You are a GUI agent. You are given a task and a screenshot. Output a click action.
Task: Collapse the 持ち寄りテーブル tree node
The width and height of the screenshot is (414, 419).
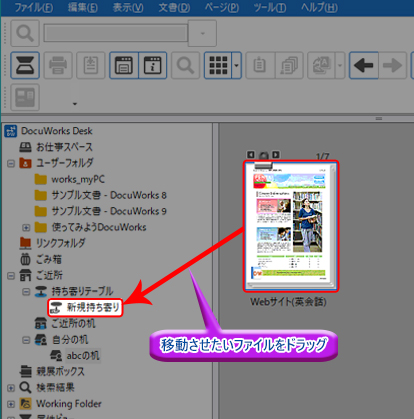(x=26, y=292)
